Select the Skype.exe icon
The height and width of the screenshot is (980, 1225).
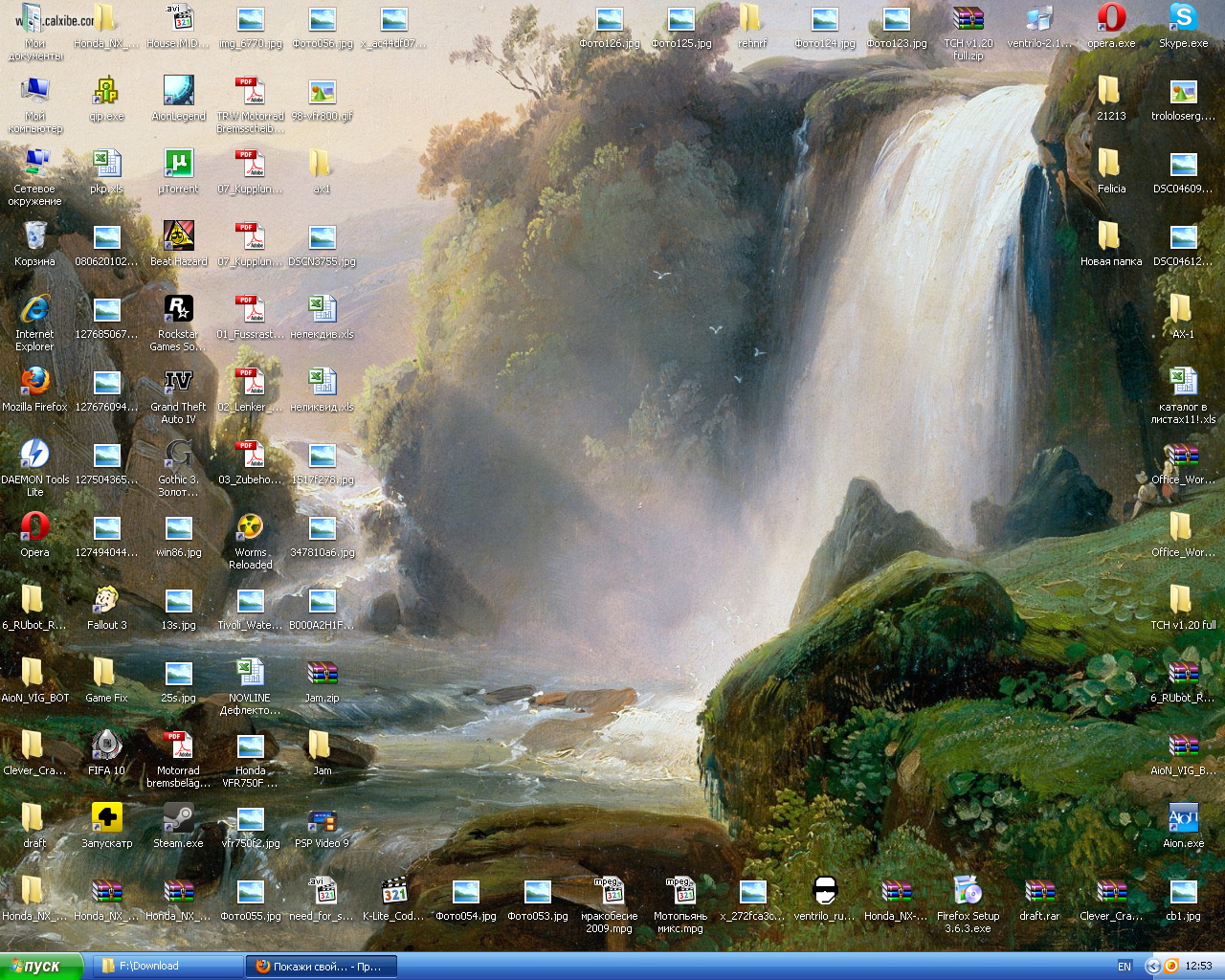tap(1183, 19)
